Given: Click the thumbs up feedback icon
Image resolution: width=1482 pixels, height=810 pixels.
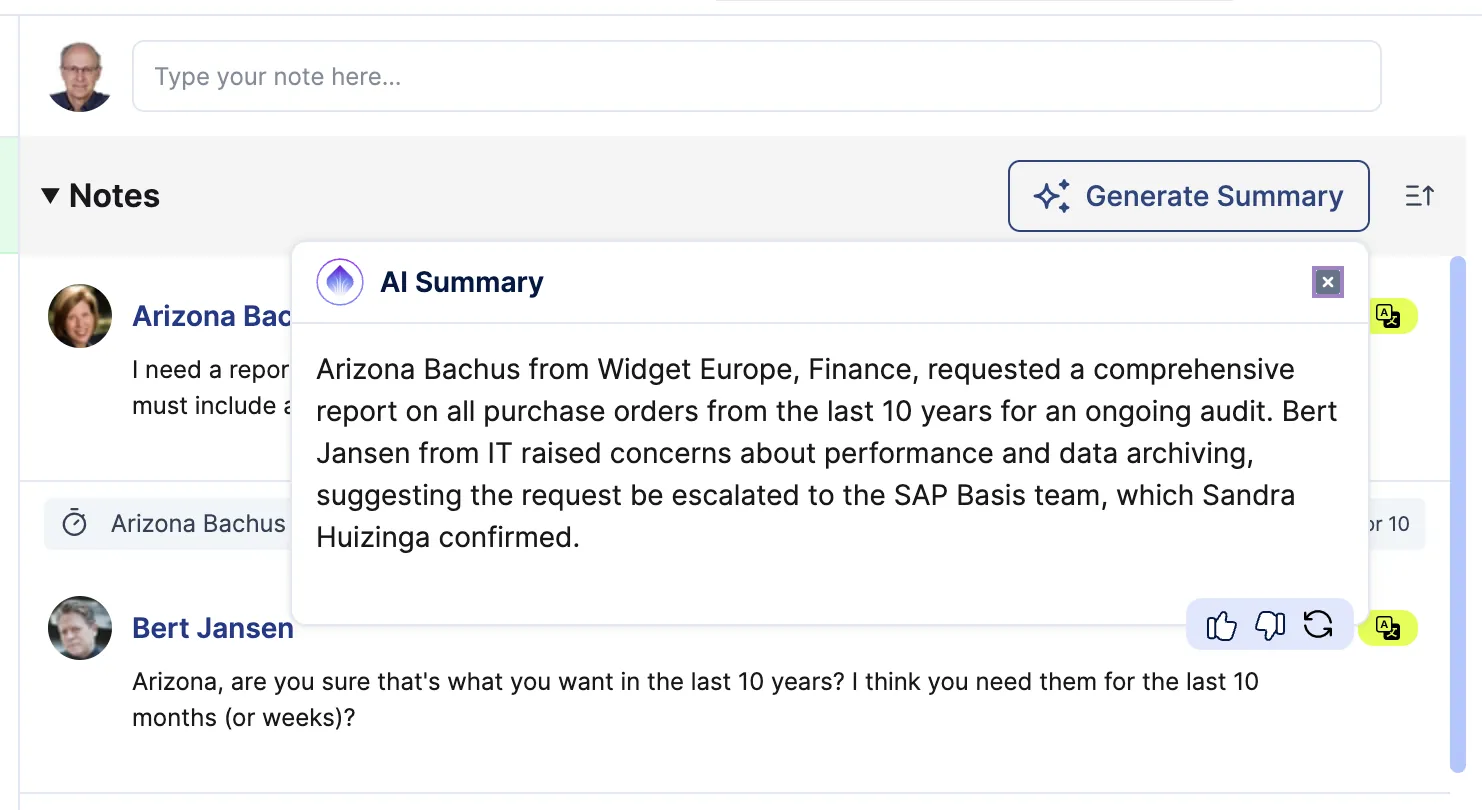Looking at the screenshot, I should tap(1221, 626).
